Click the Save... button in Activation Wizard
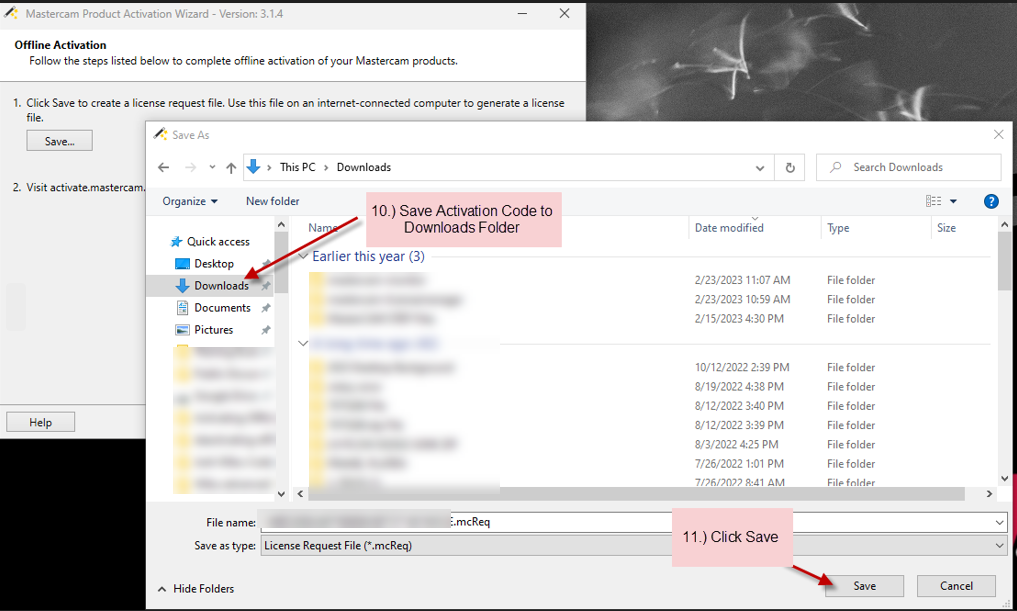1017x611 pixels. pos(60,141)
